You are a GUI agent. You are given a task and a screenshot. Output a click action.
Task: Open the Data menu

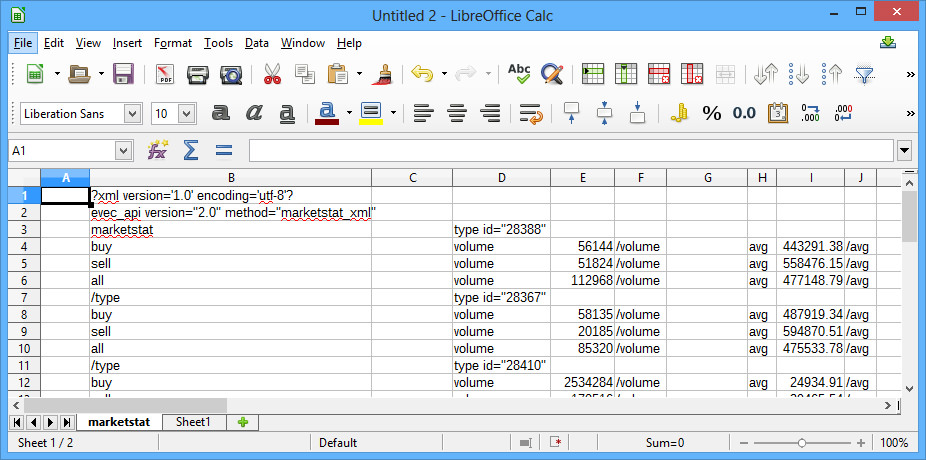[x=257, y=43]
